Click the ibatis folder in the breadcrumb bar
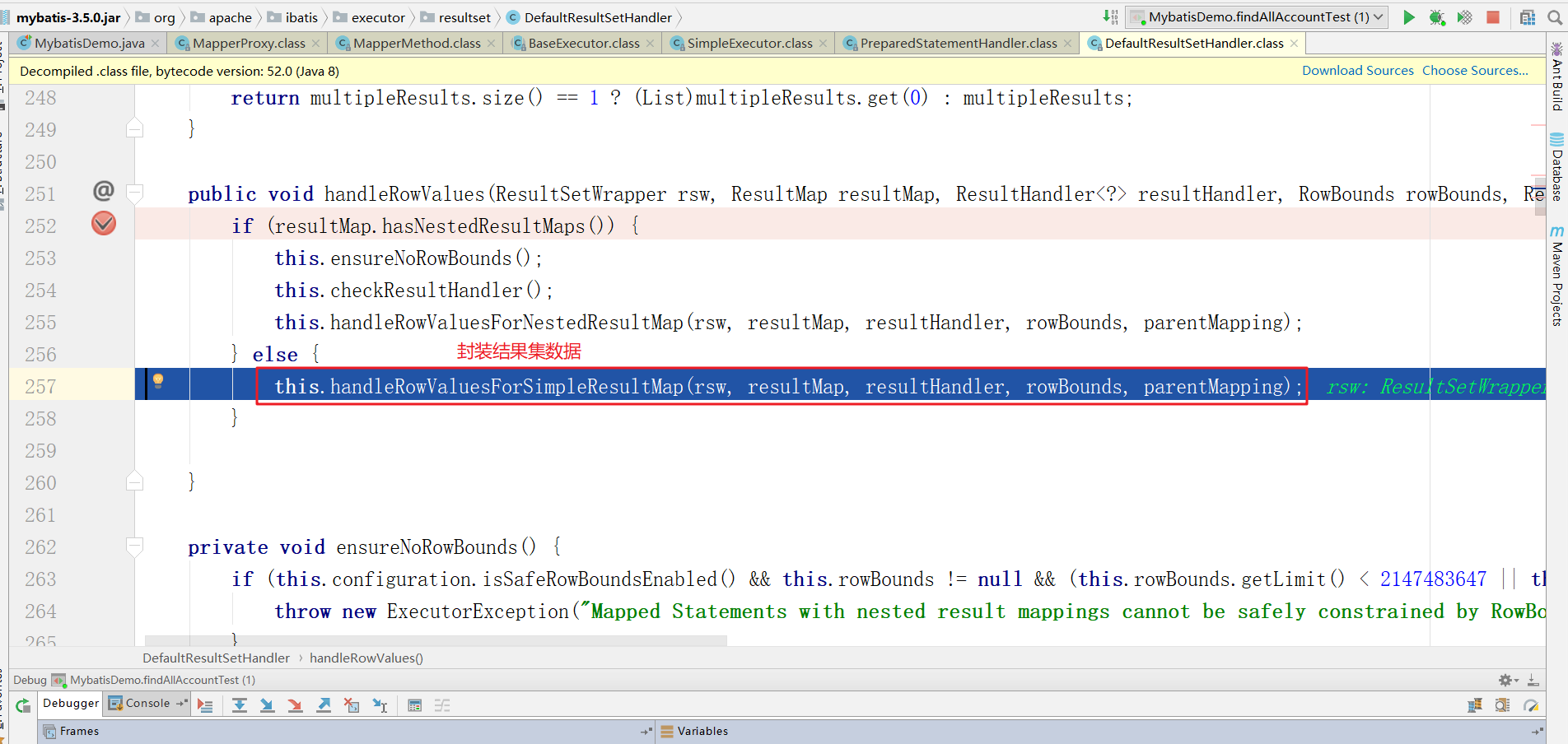 point(292,17)
